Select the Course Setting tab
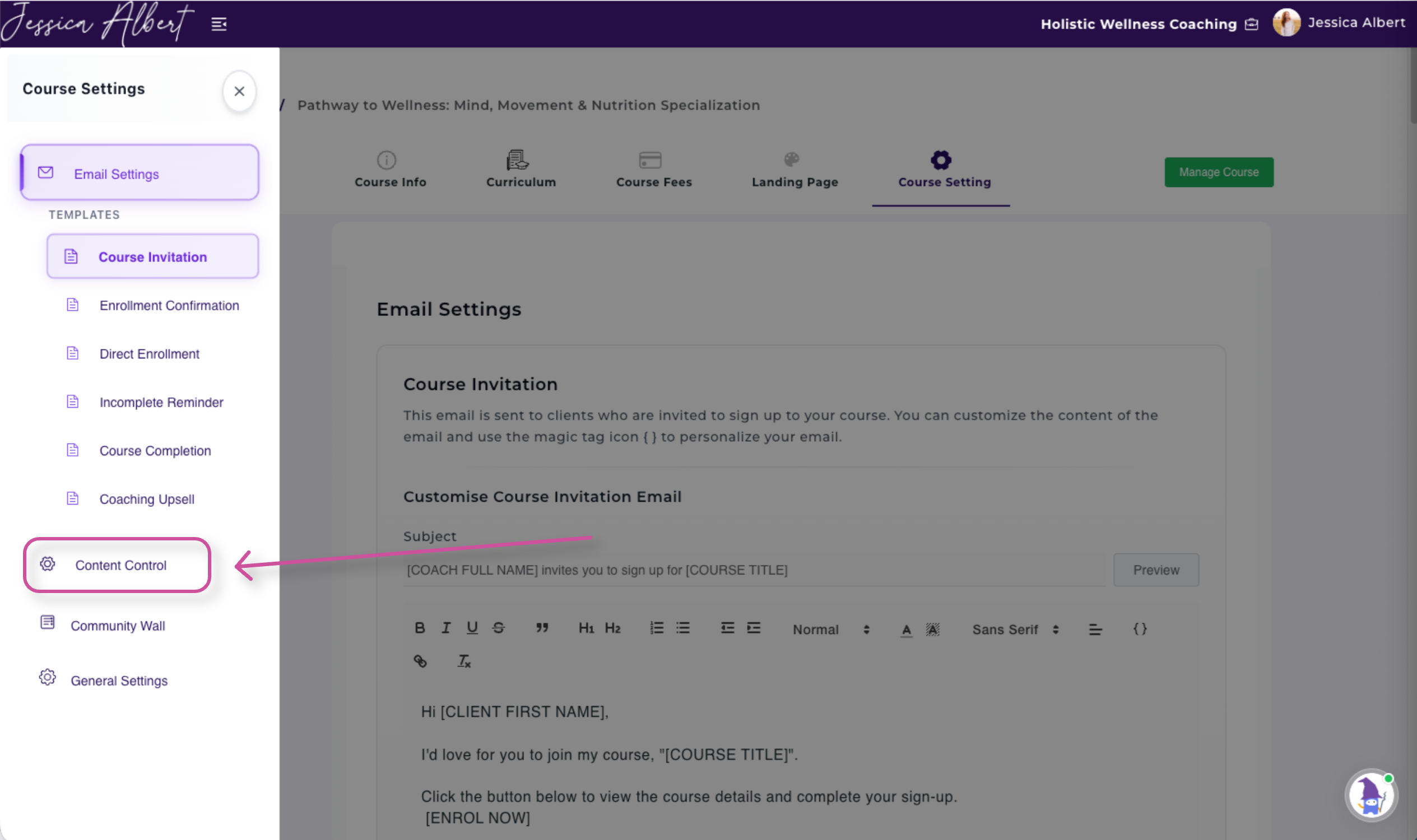This screenshot has height=840, width=1417. [944, 169]
